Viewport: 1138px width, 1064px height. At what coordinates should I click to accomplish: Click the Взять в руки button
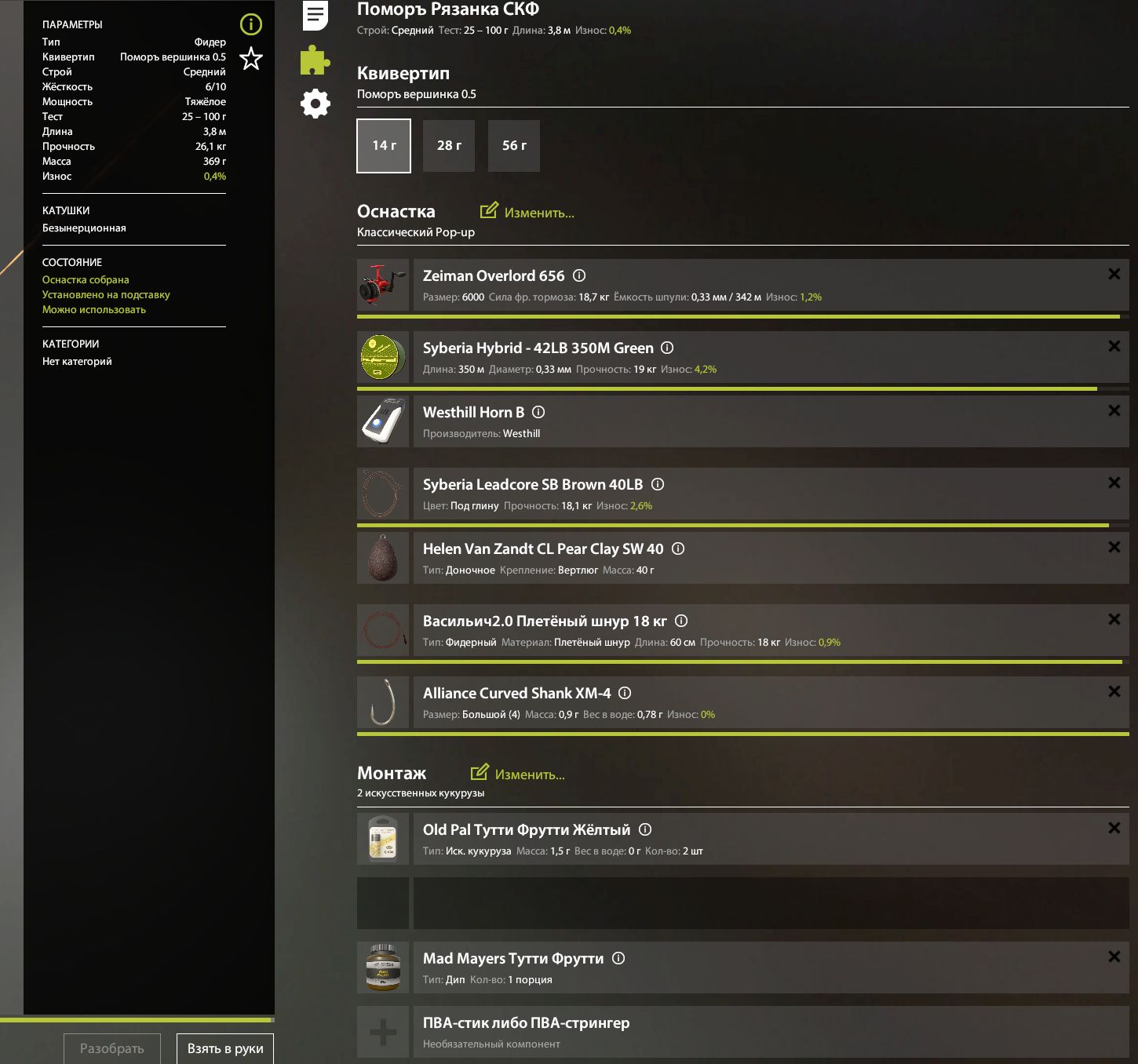click(x=225, y=1048)
